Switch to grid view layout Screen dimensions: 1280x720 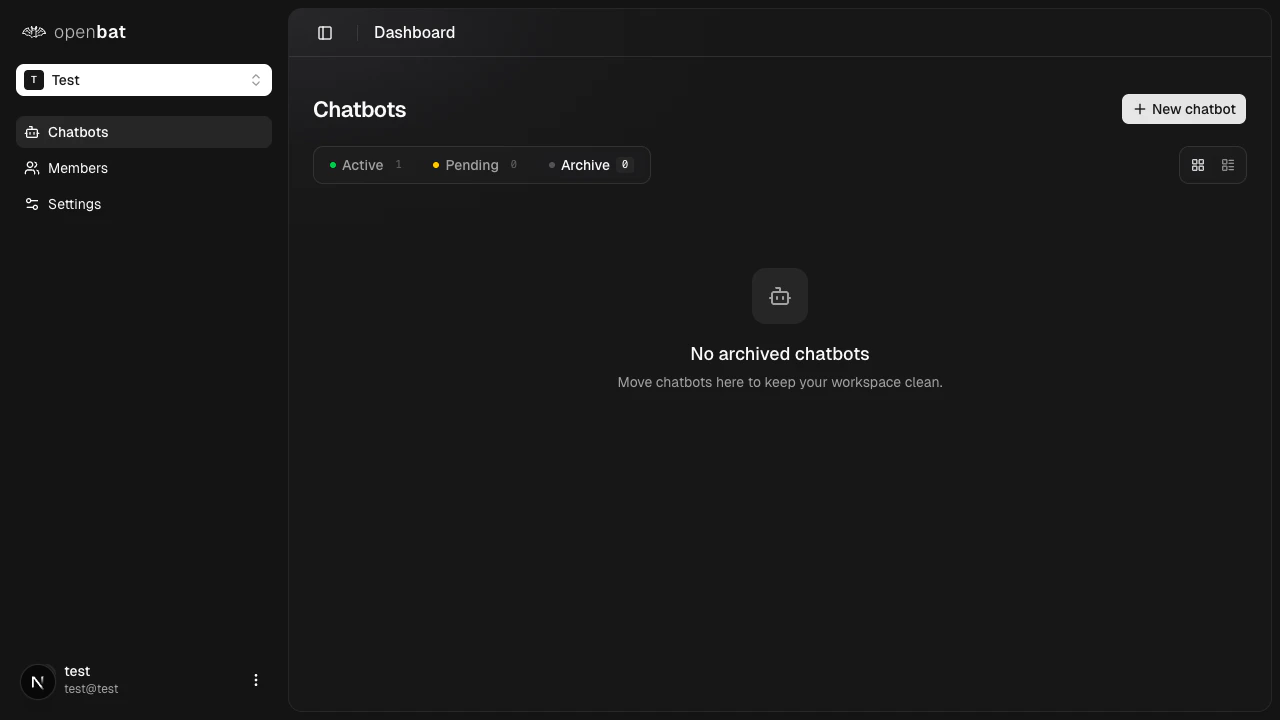point(1198,165)
